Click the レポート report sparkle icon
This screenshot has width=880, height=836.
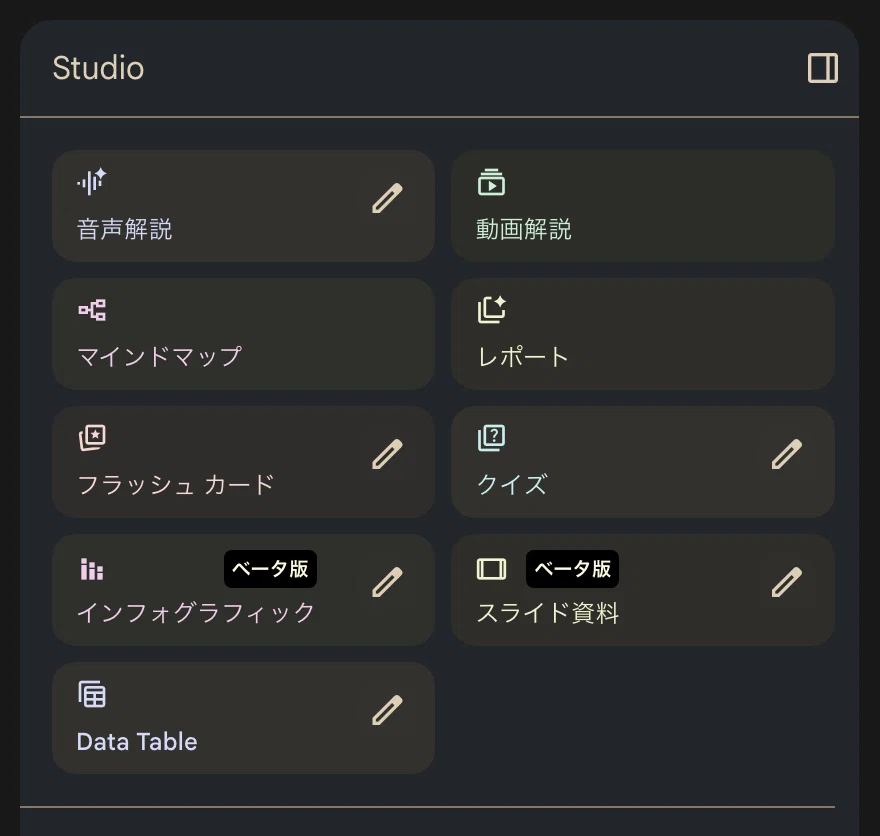tap(491, 310)
